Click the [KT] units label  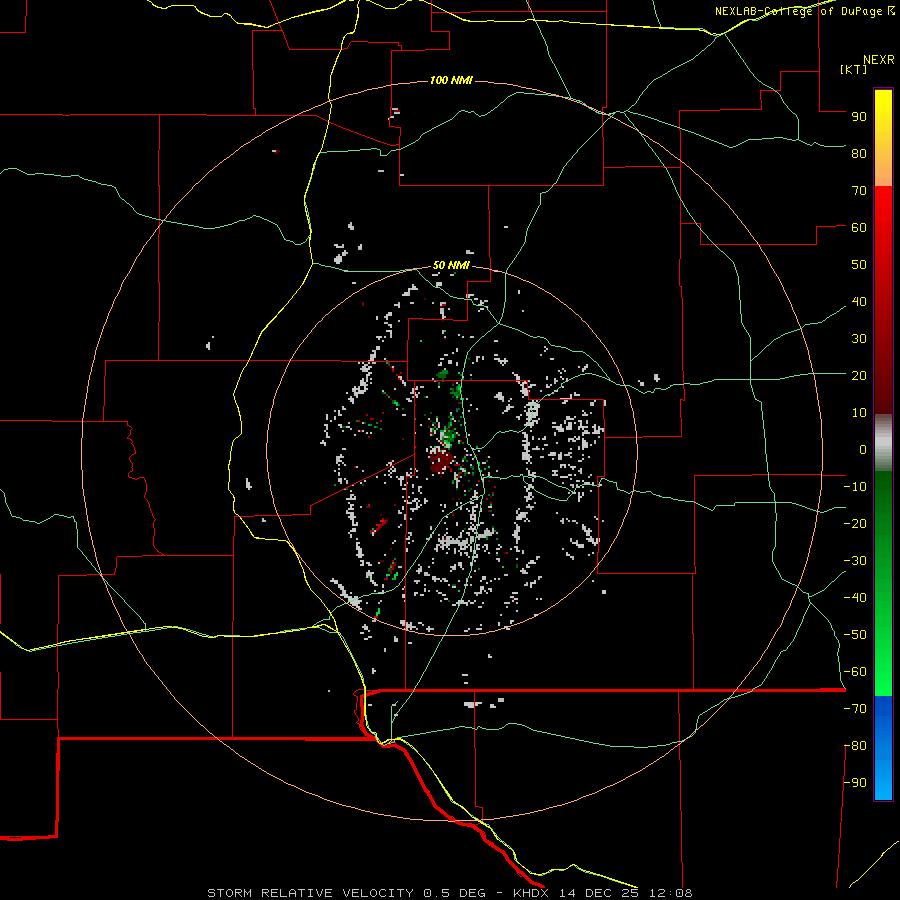(854, 69)
